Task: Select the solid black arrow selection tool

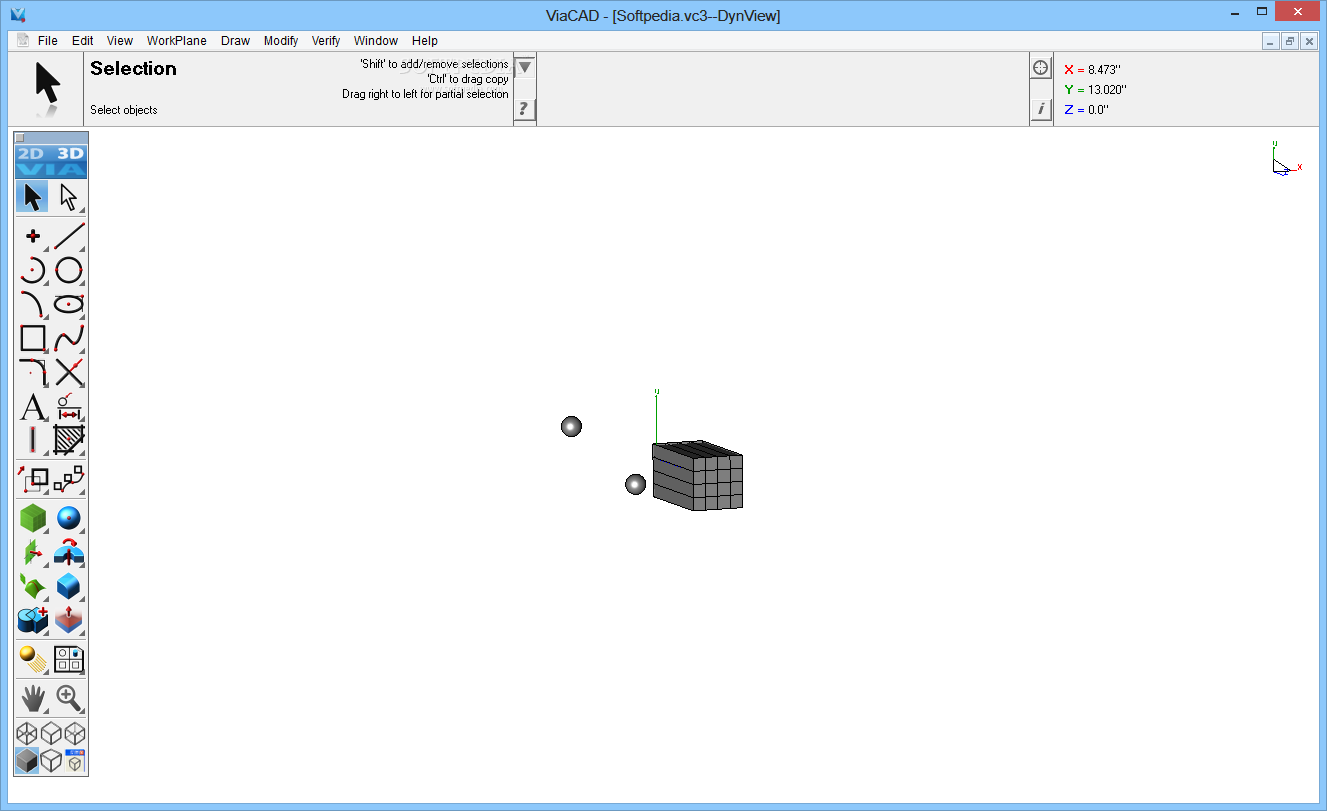Action: (x=33, y=197)
